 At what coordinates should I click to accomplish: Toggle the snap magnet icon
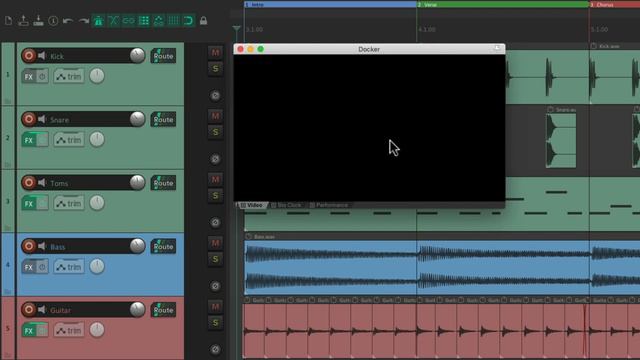click(x=188, y=20)
